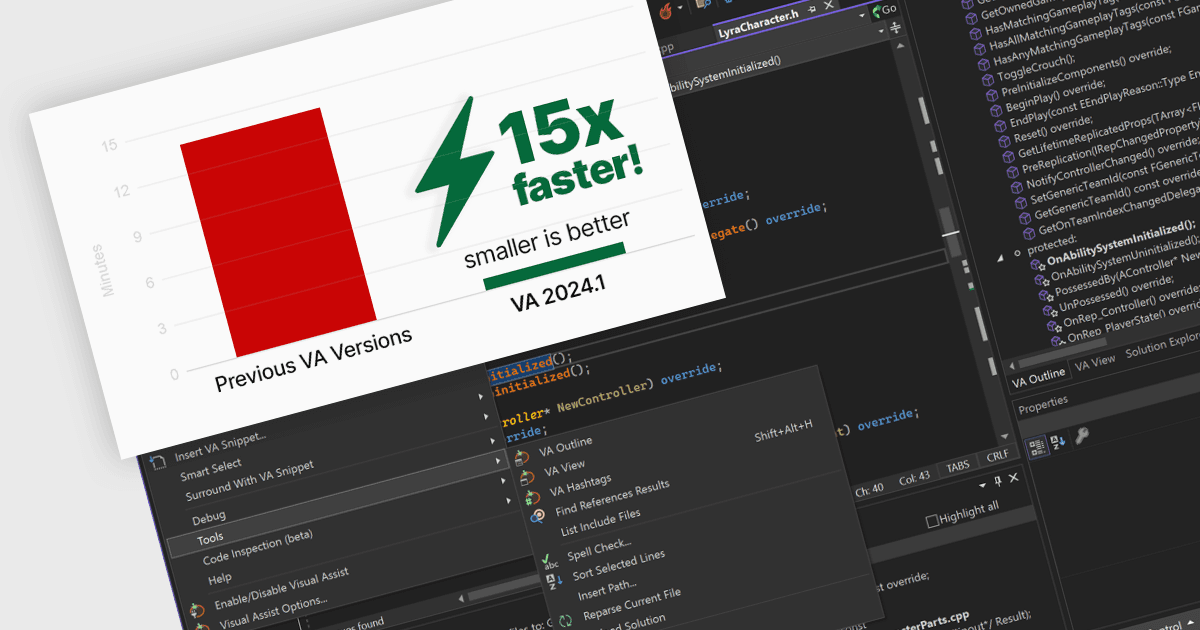Click the Spell Check abc icon
This screenshot has width=1200, height=630.
pos(549,560)
